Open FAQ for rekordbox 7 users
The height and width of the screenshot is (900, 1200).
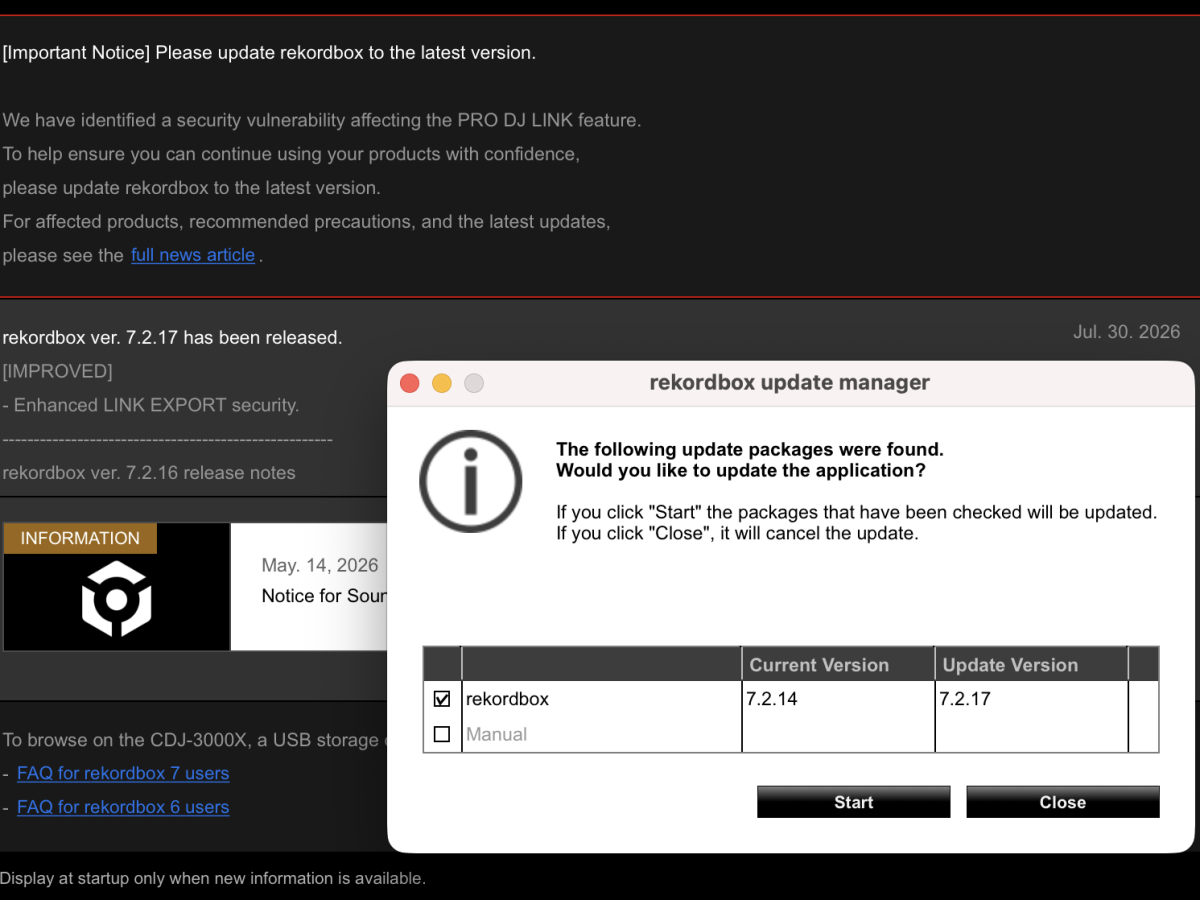pyautogui.click(x=123, y=773)
